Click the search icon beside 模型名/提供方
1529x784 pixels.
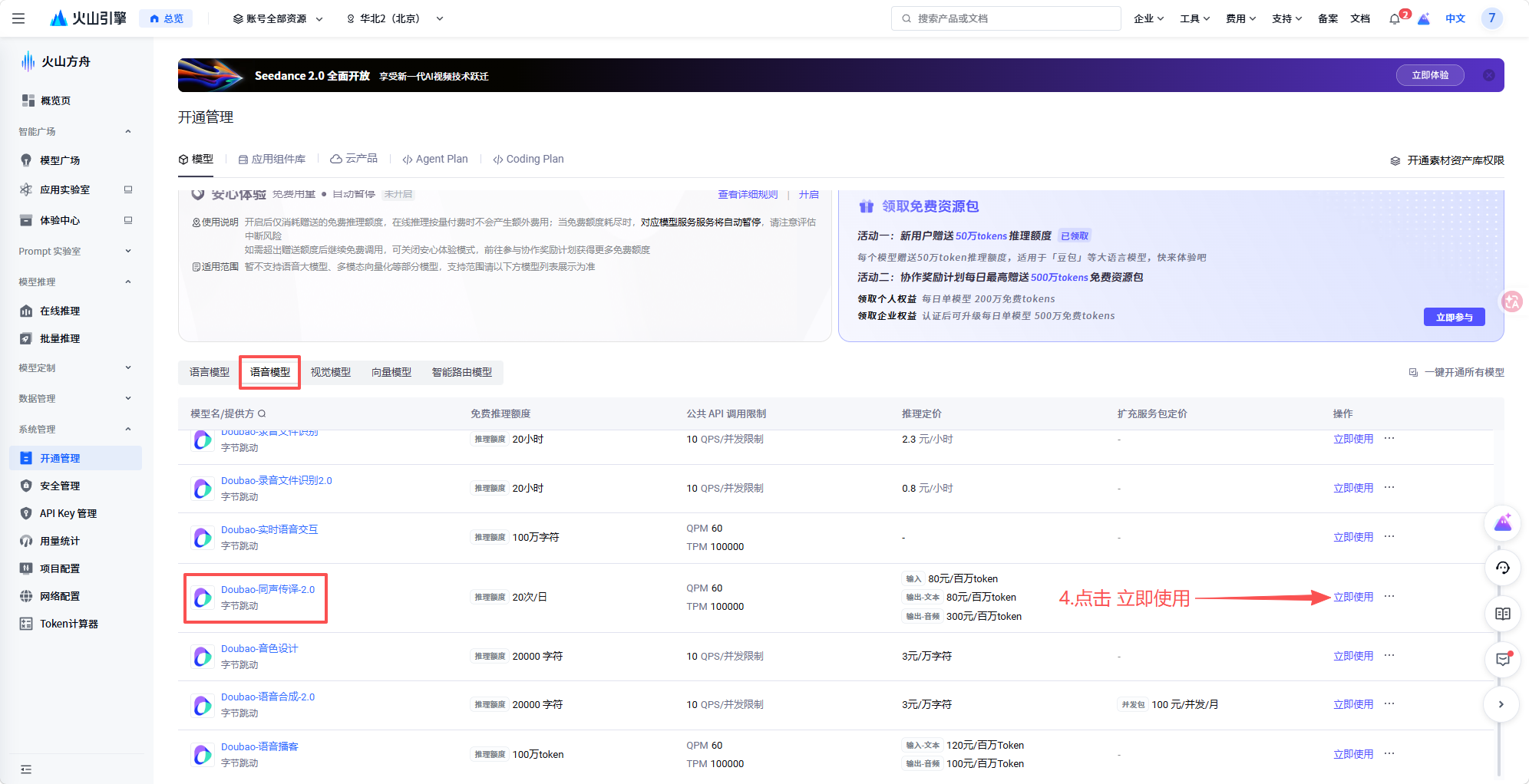click(262, 413)
